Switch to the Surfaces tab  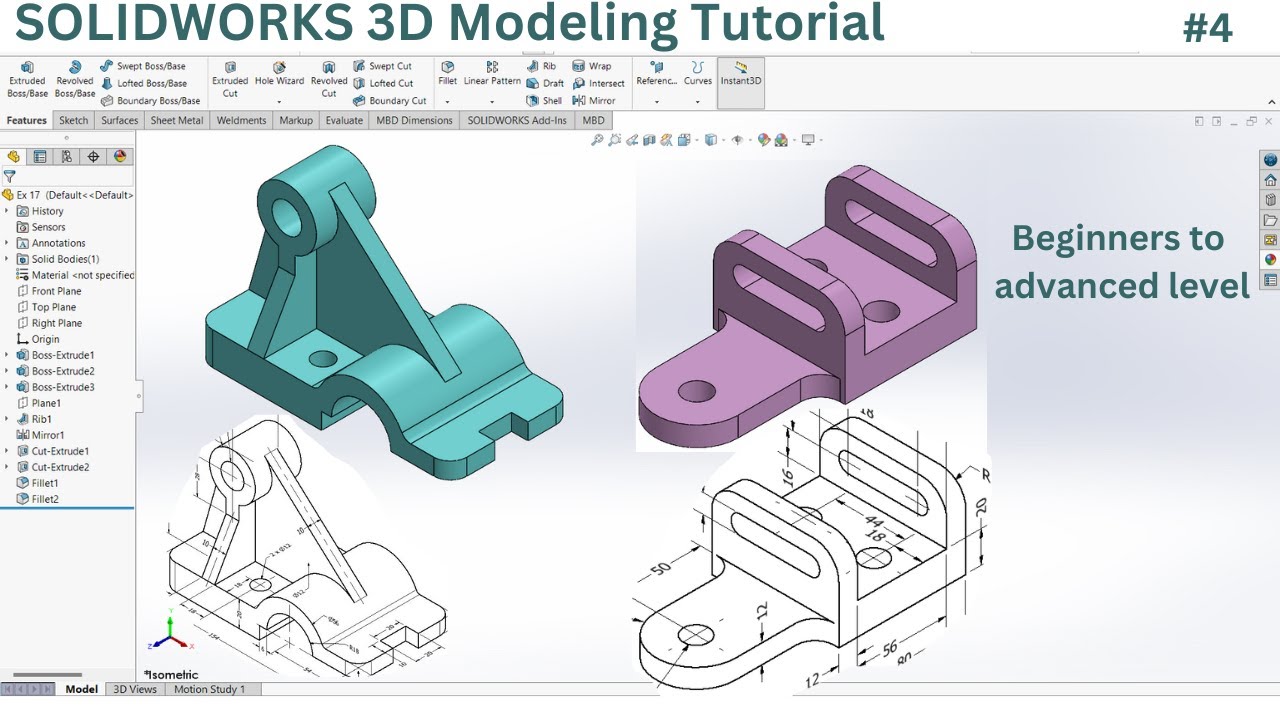(x=120, y=120)
